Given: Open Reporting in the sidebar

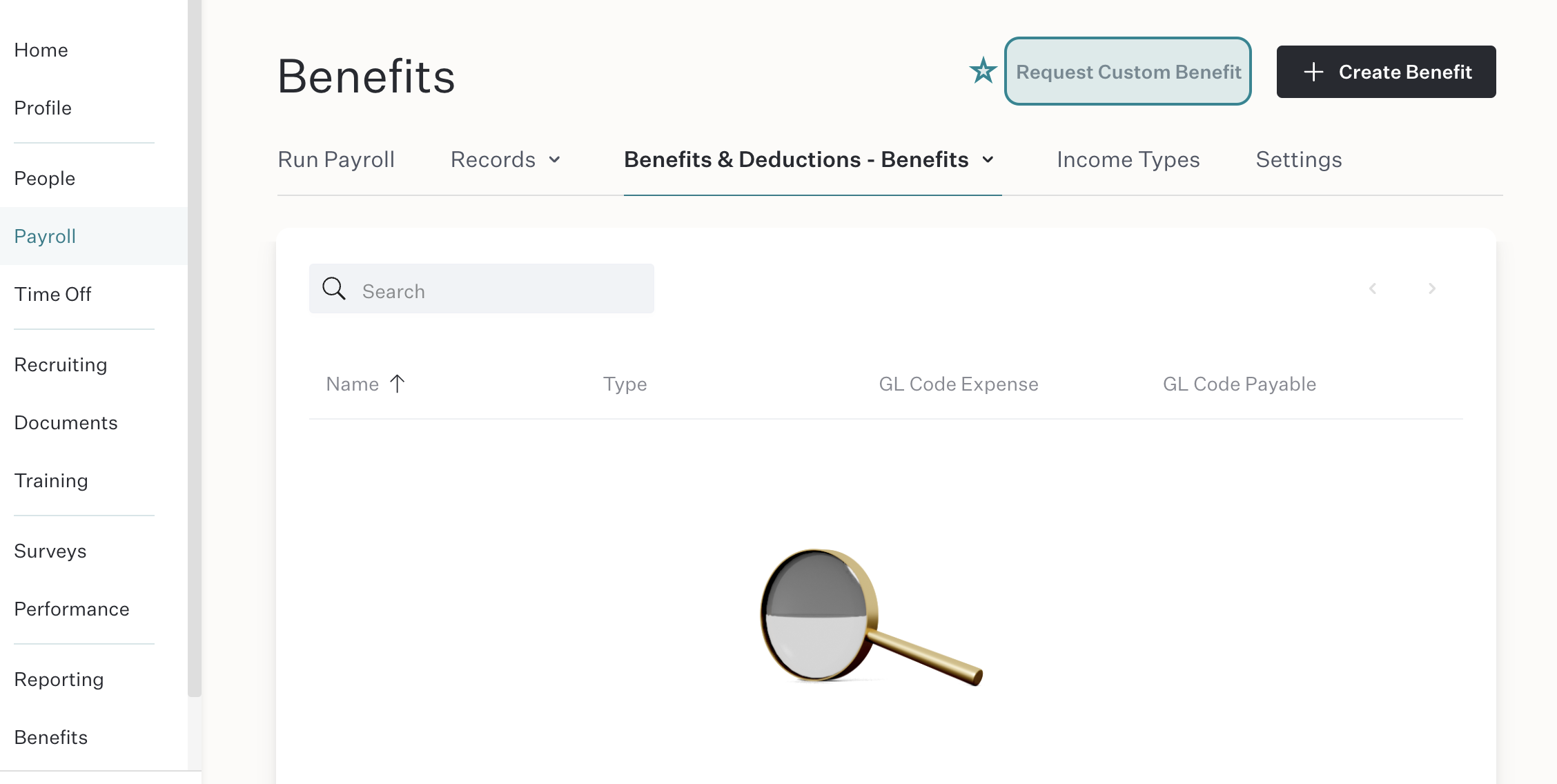Looking at the screenshot, I should point(59,679).
